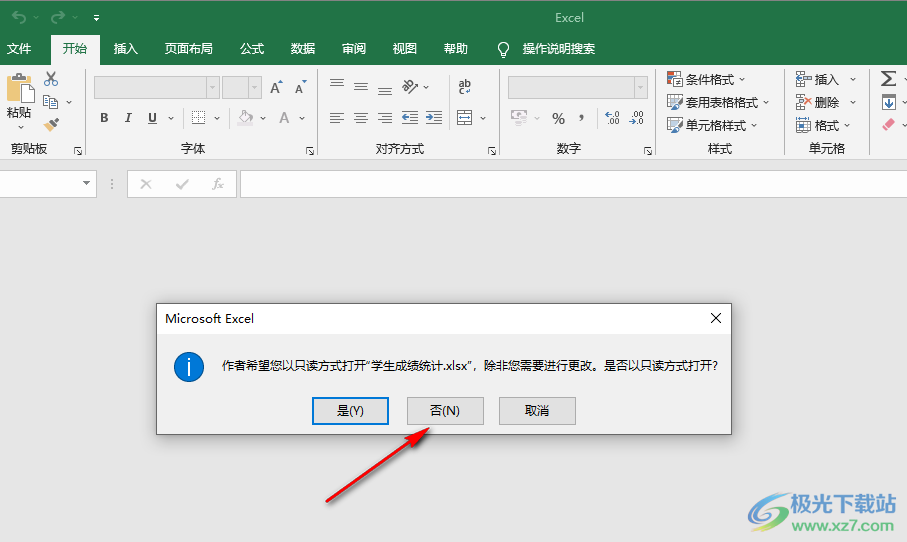Click the Copy icon
This screenshot has height=542, width=907.
51,102
